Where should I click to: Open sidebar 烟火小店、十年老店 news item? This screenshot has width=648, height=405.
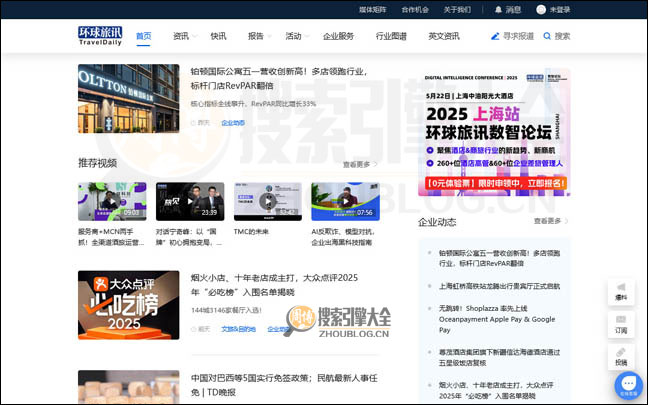click(x=496, y=391)
